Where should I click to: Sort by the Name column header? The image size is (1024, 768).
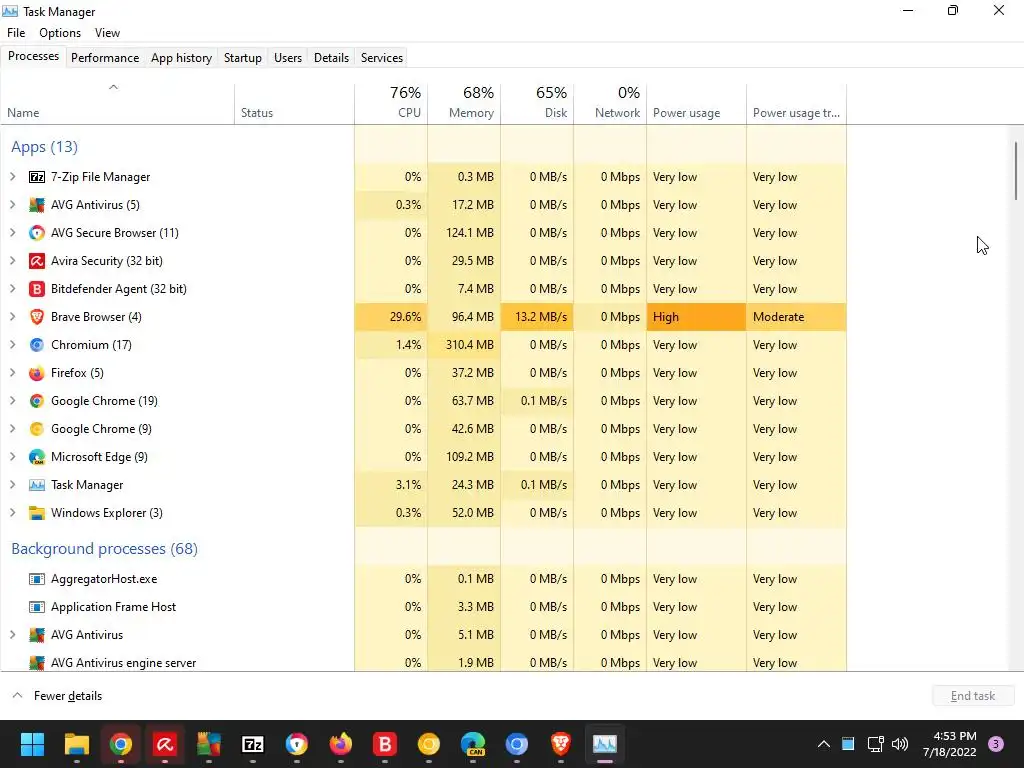118,103
